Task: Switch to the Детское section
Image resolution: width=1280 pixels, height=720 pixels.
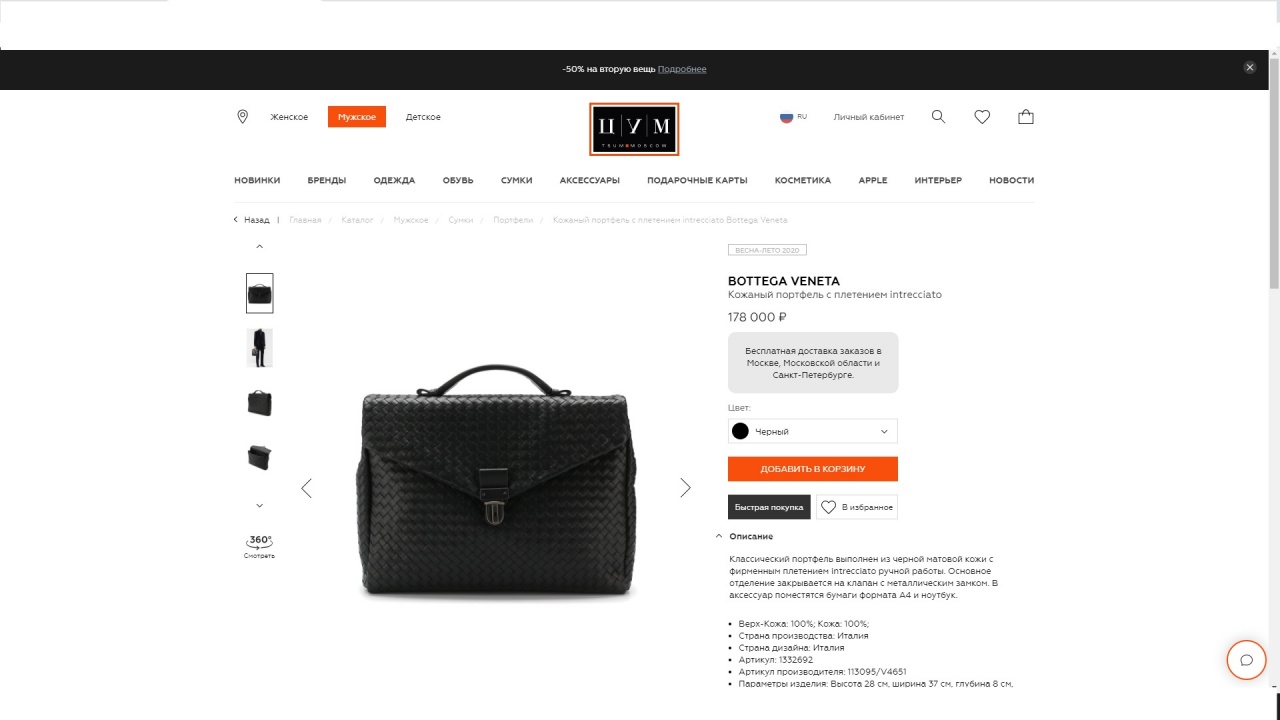Action: 423,117
